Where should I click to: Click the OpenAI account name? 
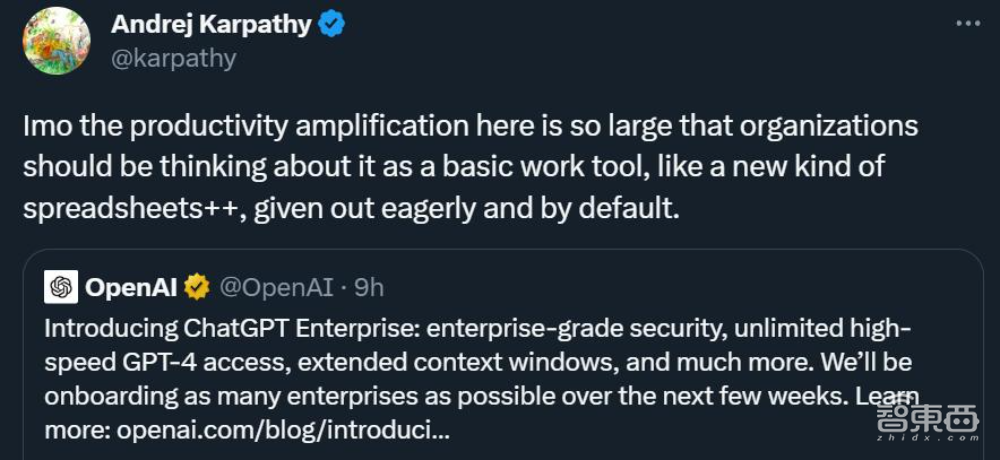[131, 288]
